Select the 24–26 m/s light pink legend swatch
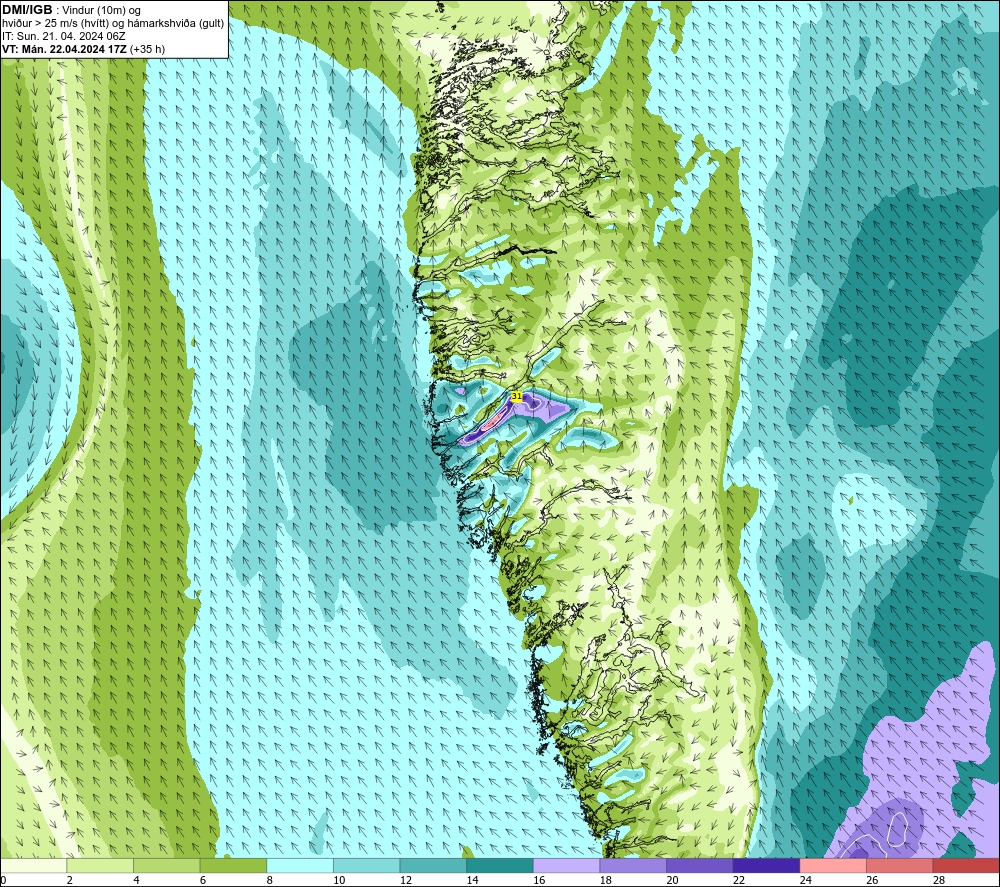The image size is (1000, 887). point(833,865)
